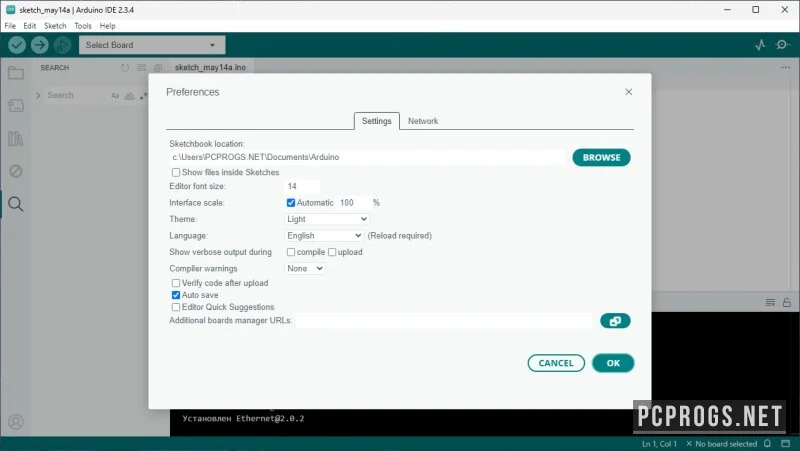Viewport: 800px width, 451px height.
Task: Start the Debug toolbar button
Action: point(62,45)
